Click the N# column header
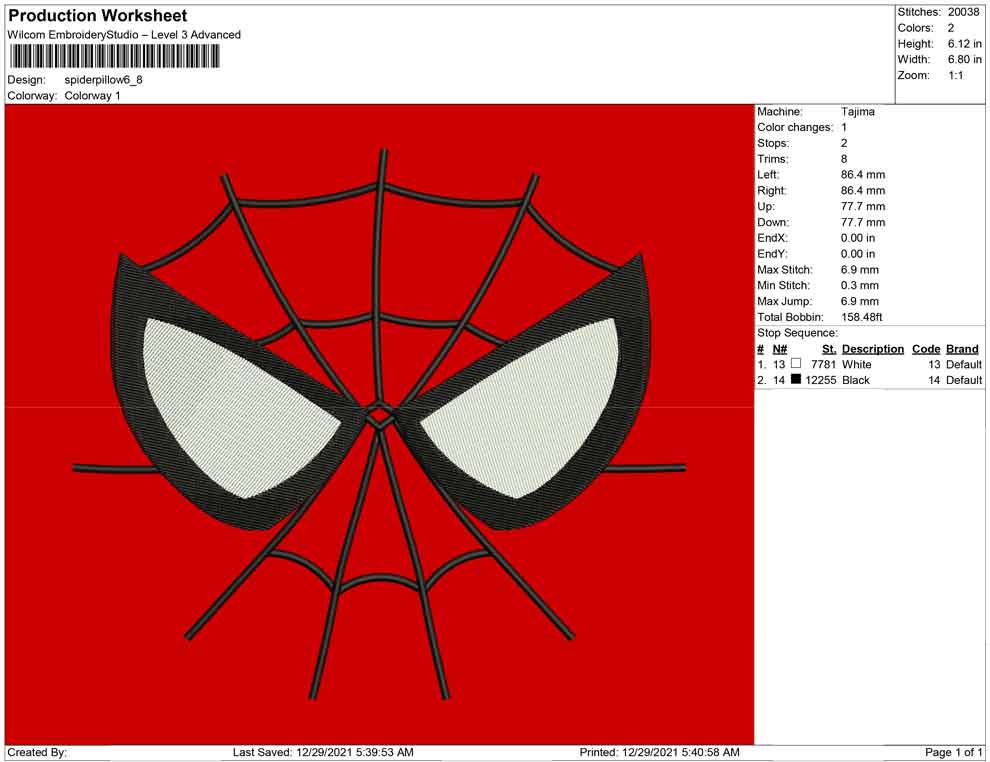 pyautogui.click(x=780, y=349)
